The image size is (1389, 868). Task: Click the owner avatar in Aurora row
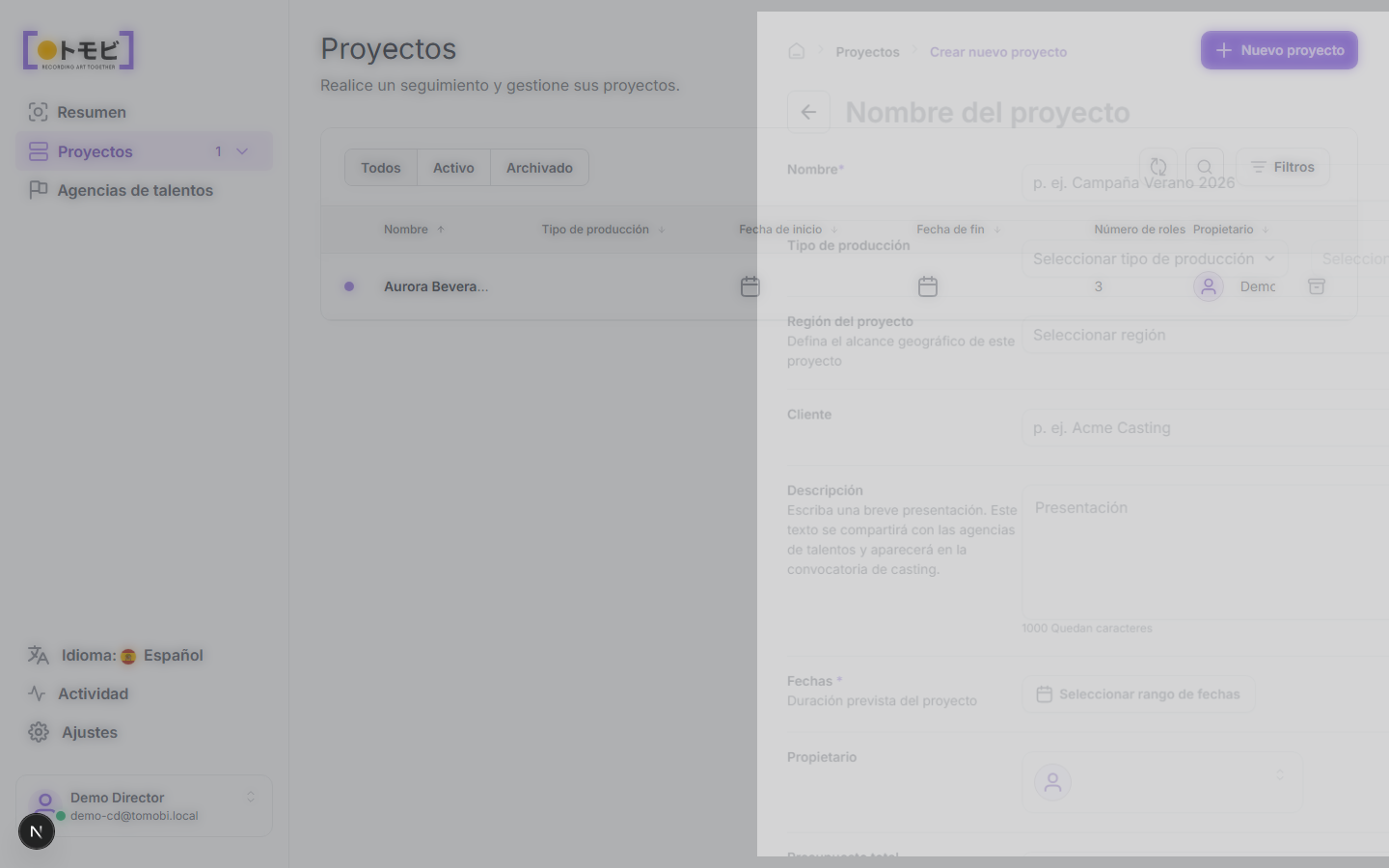1209,286
